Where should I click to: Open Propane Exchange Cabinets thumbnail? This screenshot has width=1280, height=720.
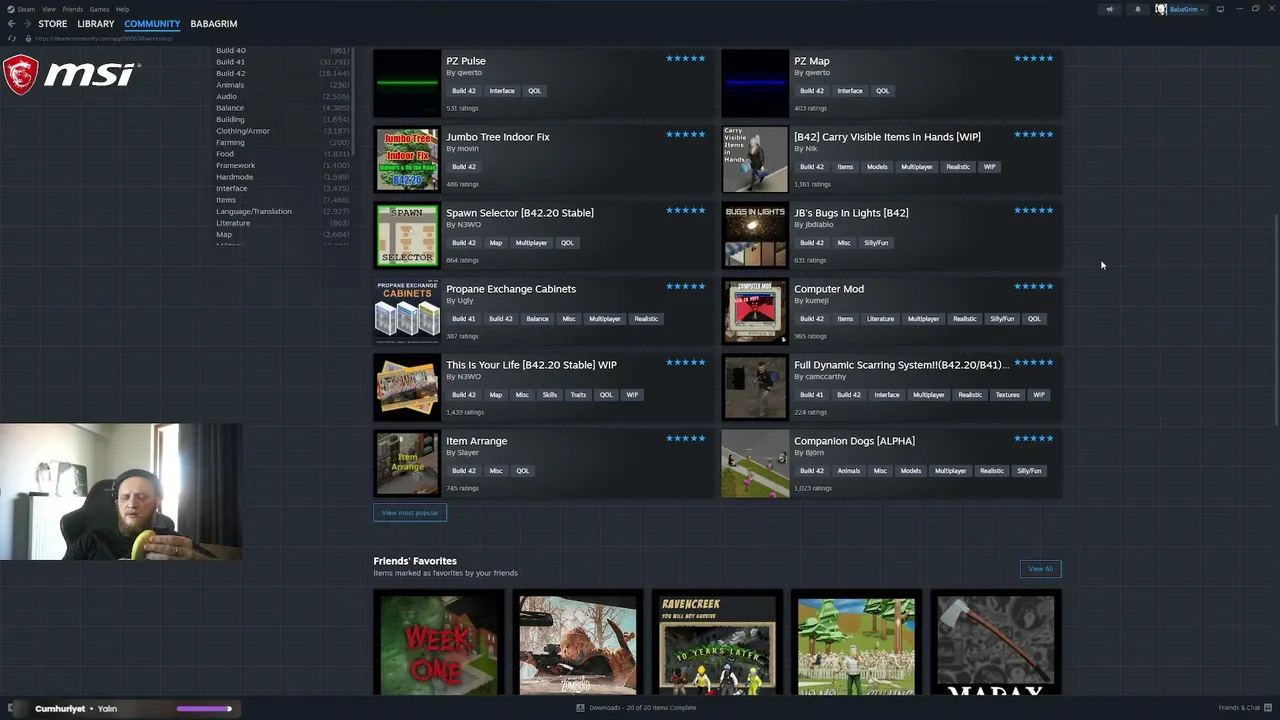[x=407, y=311]
